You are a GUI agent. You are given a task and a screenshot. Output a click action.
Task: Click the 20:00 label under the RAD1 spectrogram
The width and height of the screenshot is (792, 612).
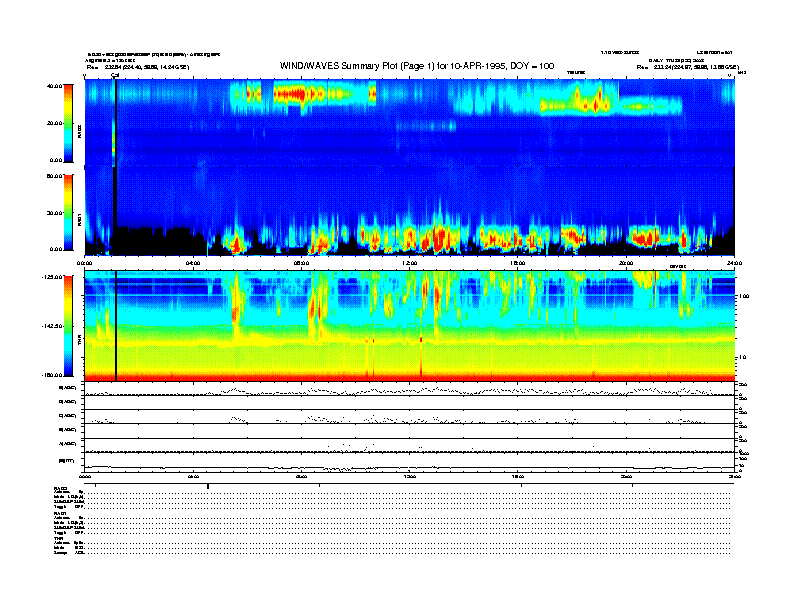point(626,263)
